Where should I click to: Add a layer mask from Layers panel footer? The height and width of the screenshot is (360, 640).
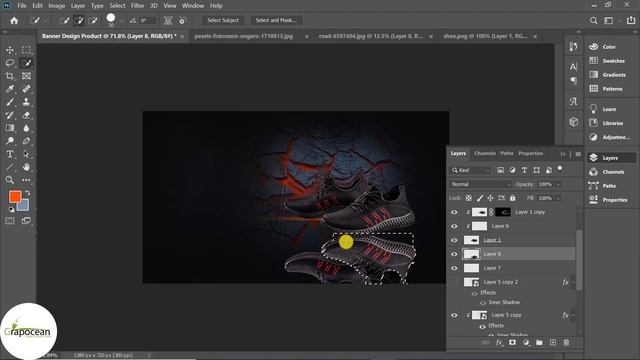(x=512, y=343)
